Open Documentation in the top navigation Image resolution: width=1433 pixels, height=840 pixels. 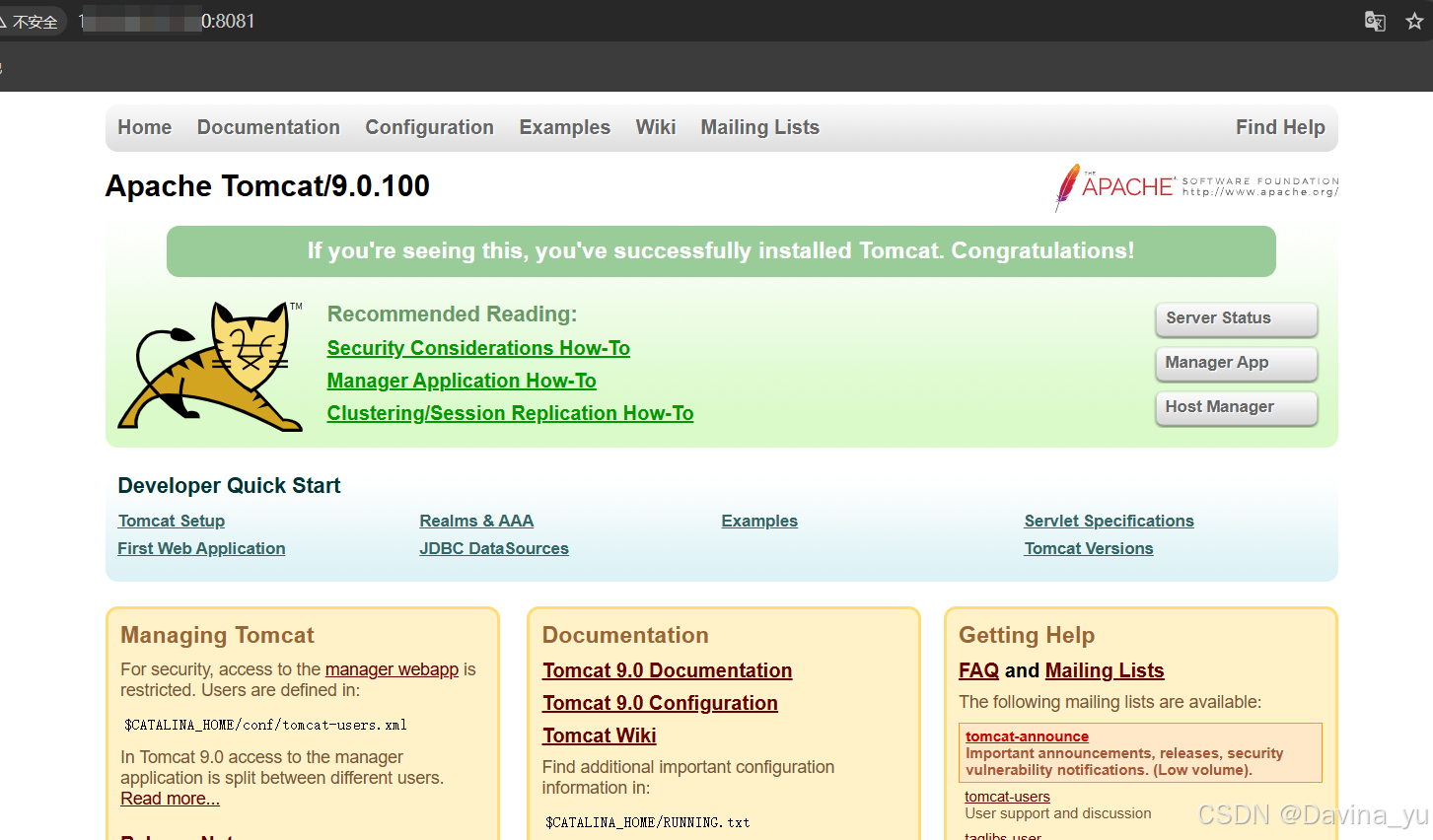(x=268, y=127)
